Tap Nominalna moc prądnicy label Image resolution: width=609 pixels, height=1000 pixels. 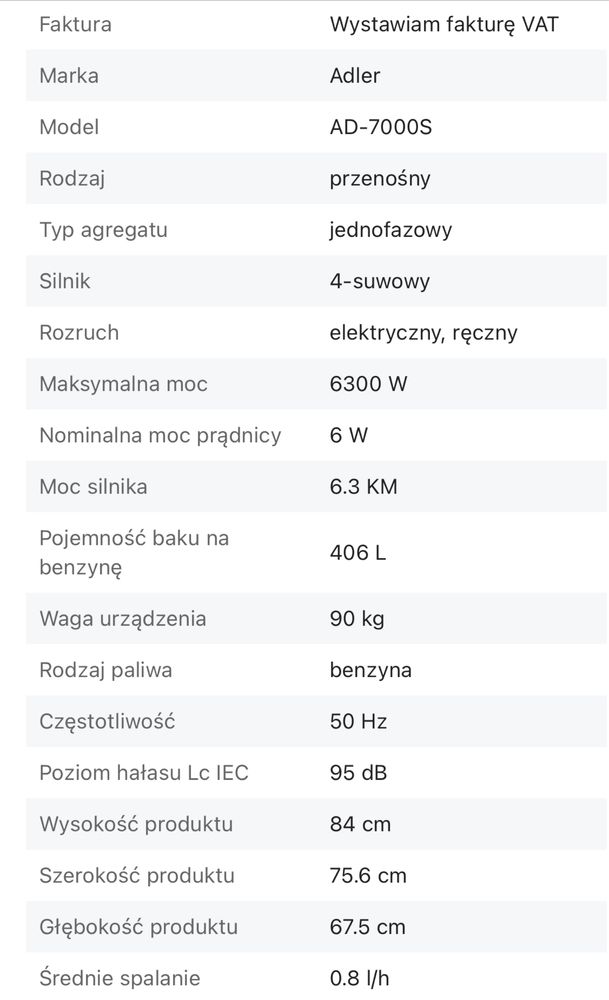click(160, 436)
